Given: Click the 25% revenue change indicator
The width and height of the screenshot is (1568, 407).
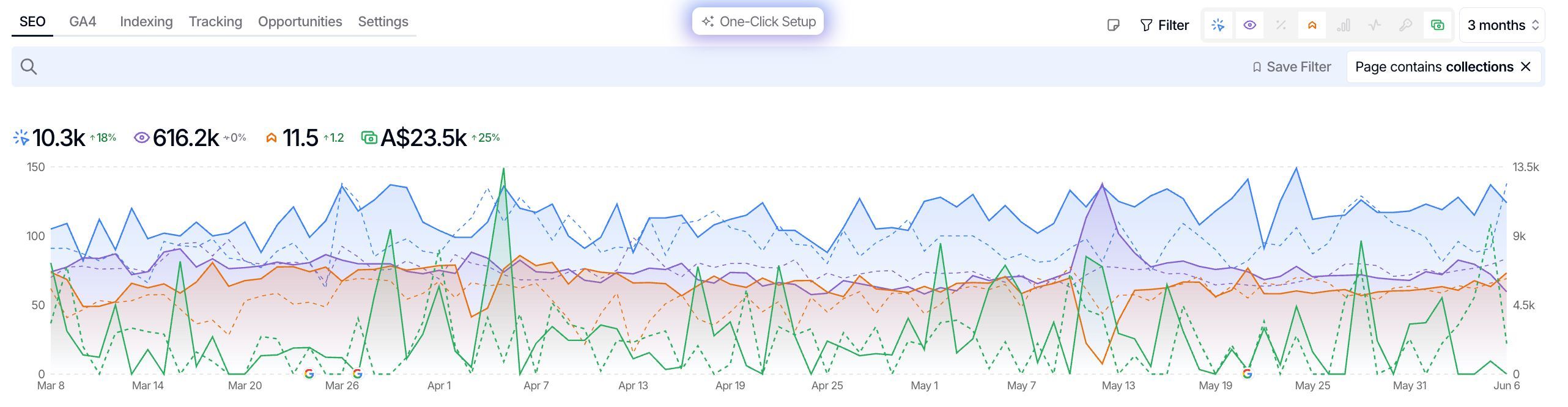Looking at the screenshot, I should coord(486,138).
